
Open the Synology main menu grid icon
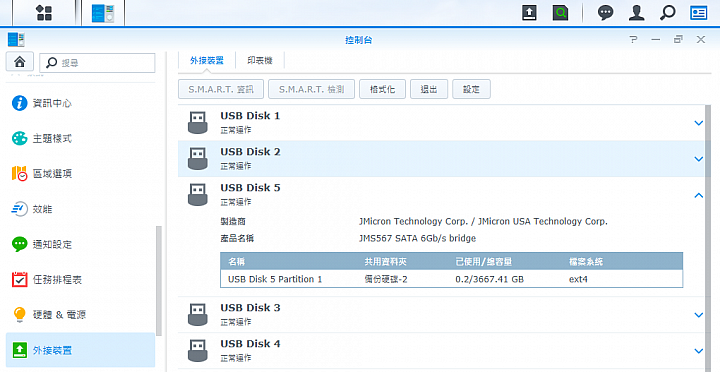(x=44, y=13)
